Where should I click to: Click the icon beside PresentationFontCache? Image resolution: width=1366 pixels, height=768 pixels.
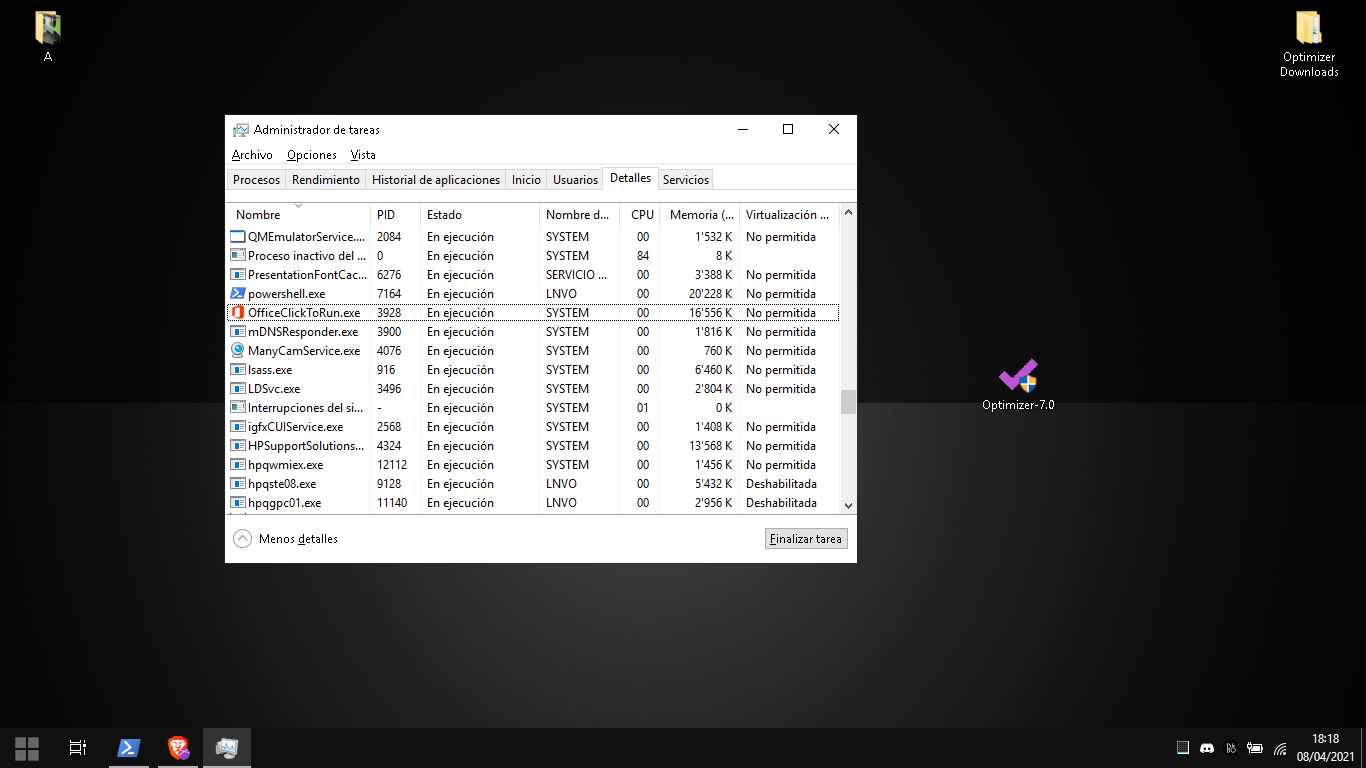click(x=238, y=275)
